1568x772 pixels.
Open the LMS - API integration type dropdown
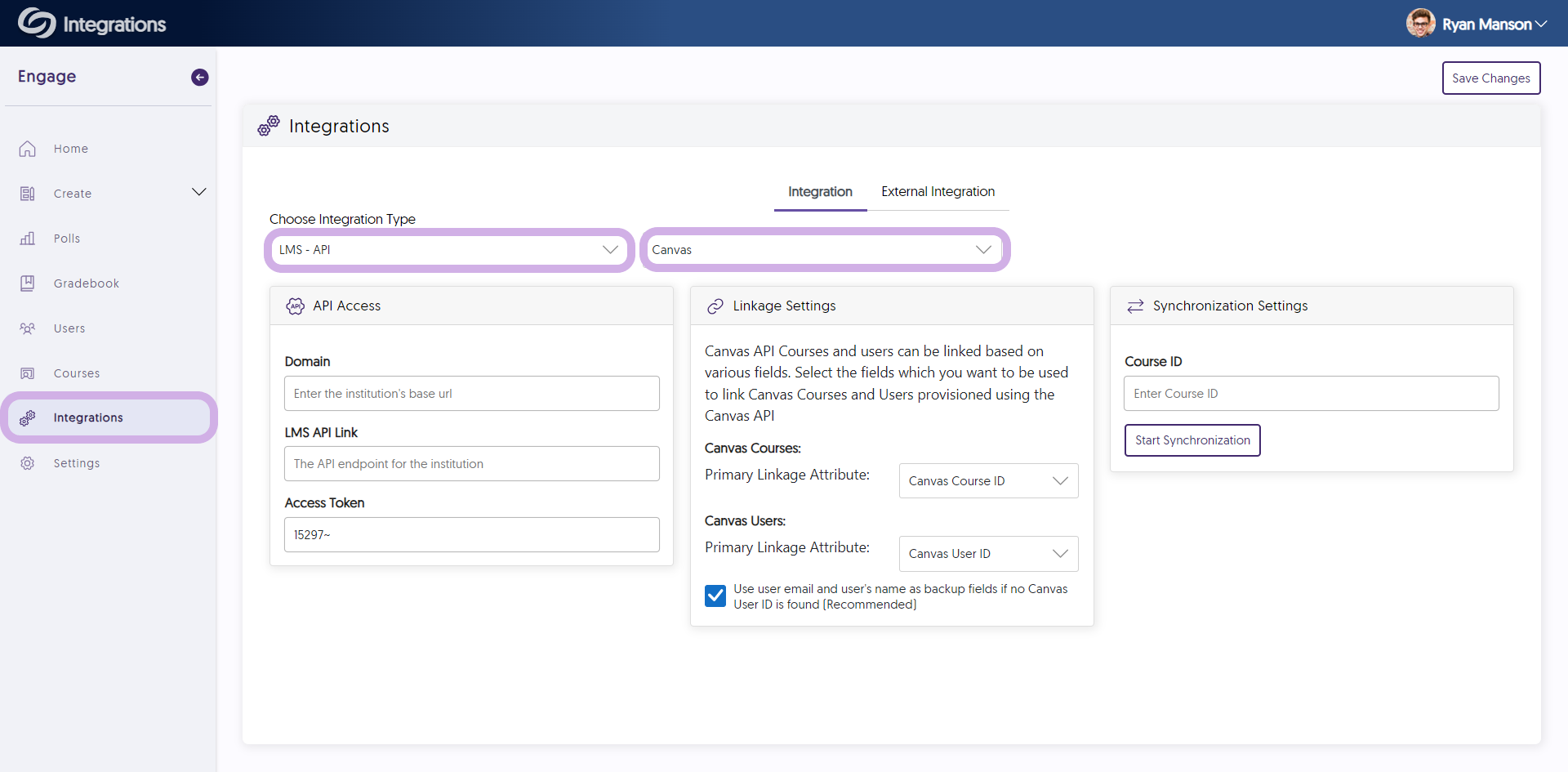[449, 250]
